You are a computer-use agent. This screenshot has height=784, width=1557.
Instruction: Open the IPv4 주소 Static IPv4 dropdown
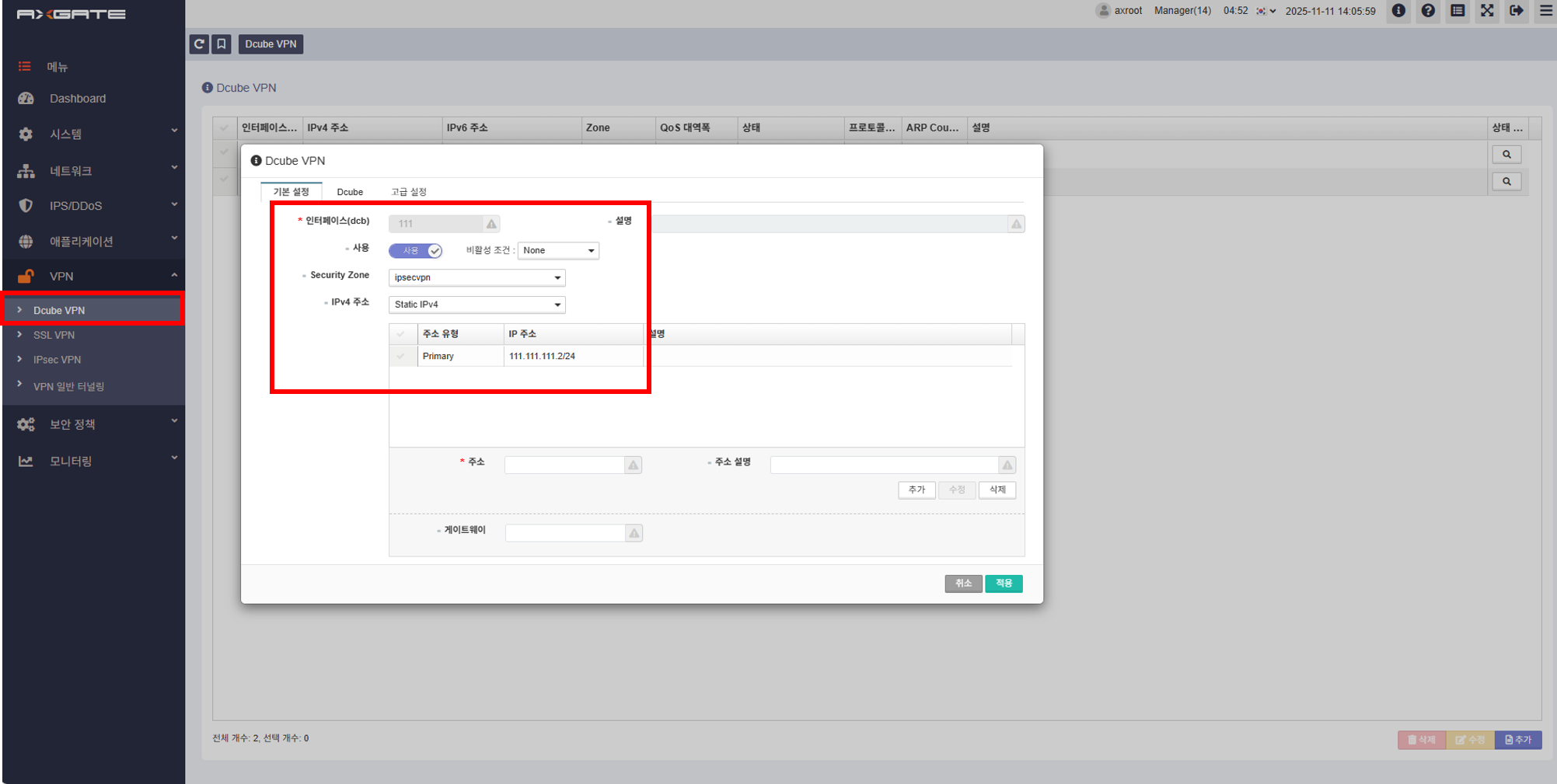tap(477, 305)
